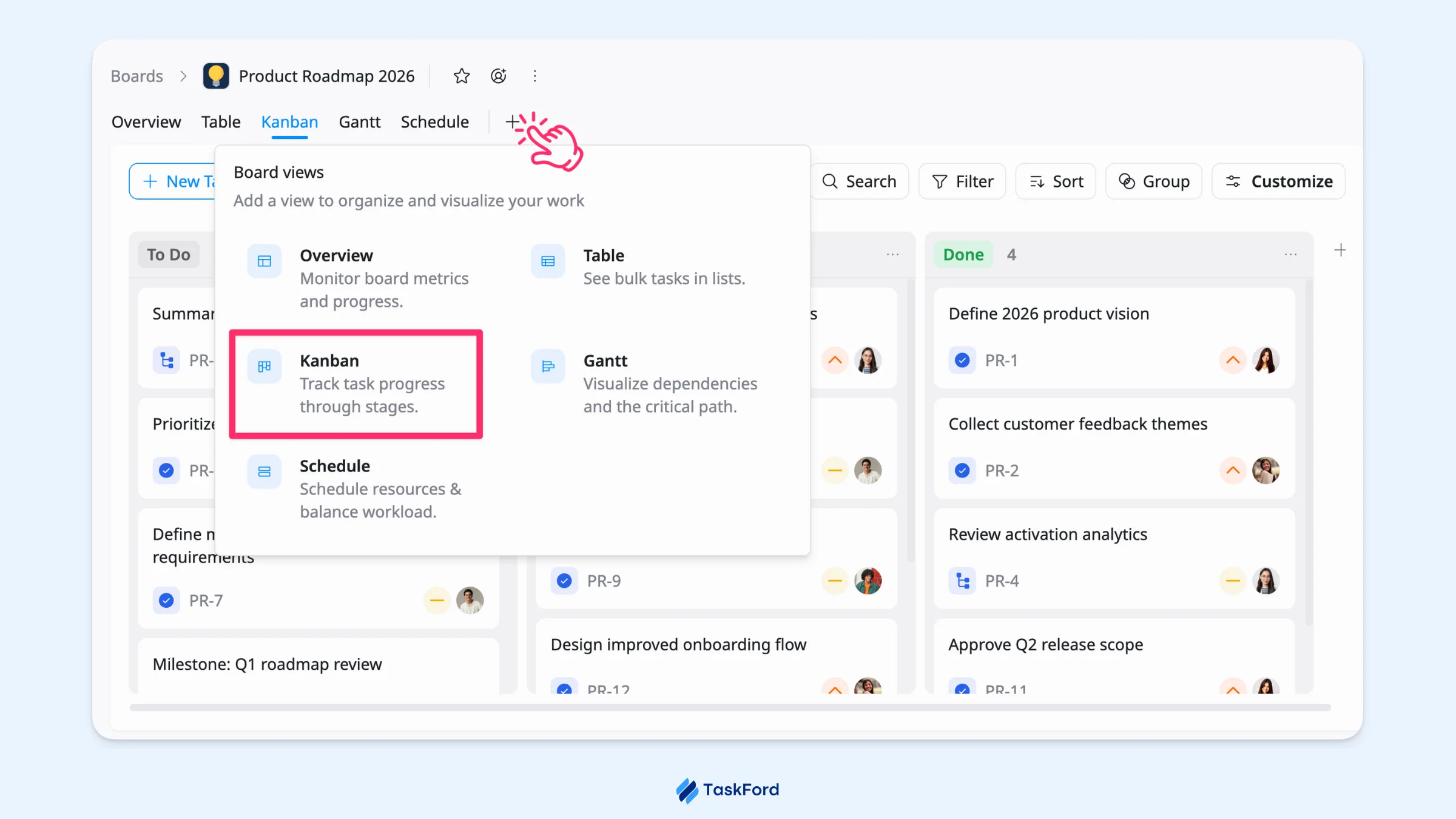Choose Kanban in the Board views menu
The image size is (1456, 819).
[356, 383]
